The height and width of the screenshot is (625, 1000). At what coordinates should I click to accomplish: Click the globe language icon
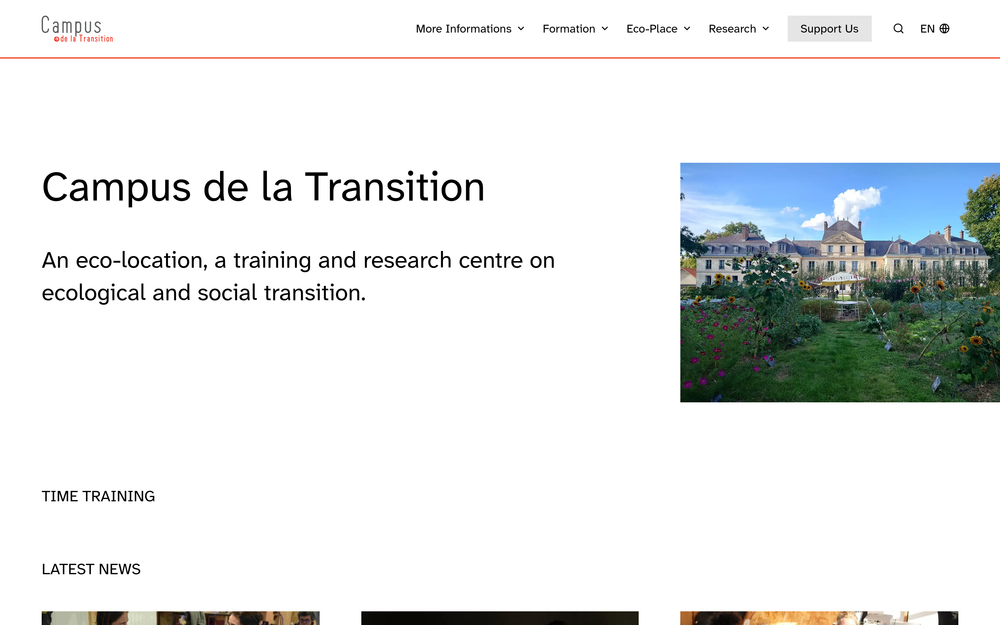pos(945,29)
